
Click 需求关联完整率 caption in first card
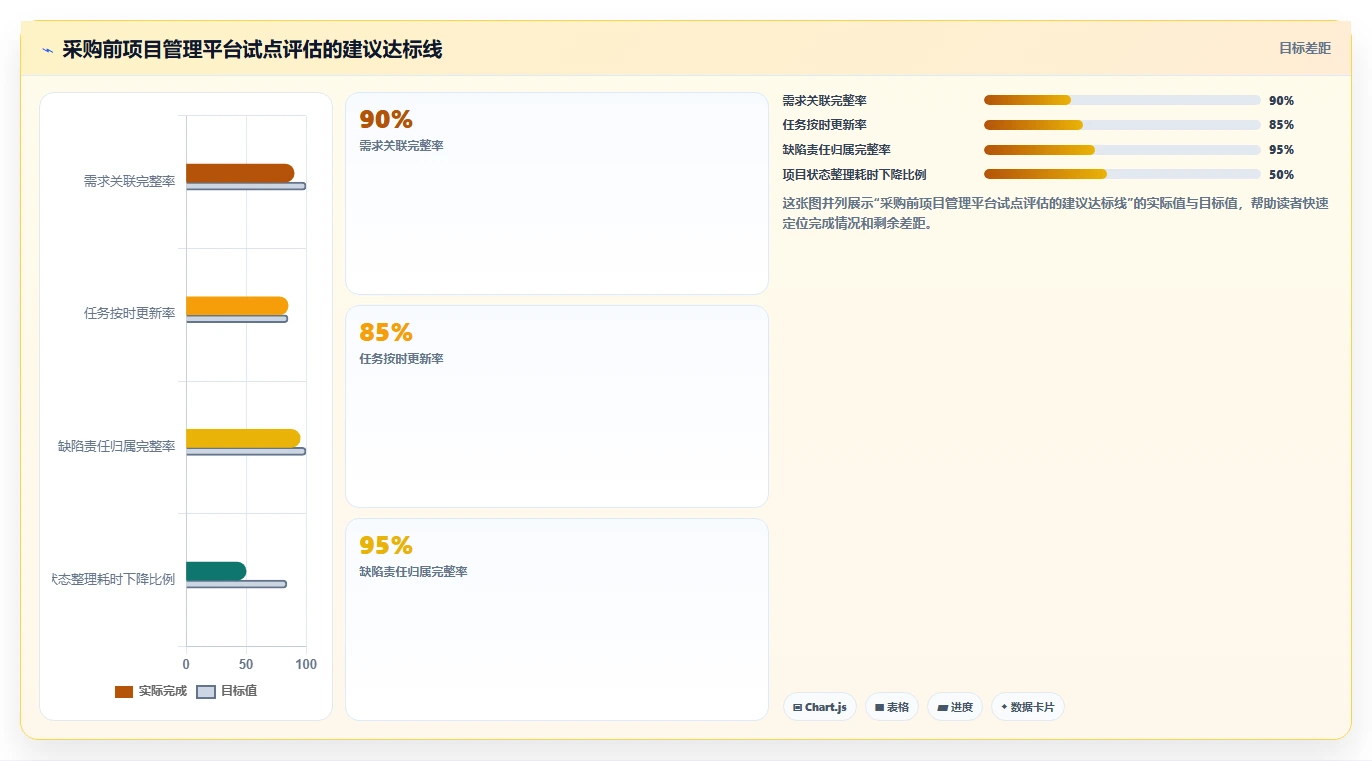pos(401,146)
